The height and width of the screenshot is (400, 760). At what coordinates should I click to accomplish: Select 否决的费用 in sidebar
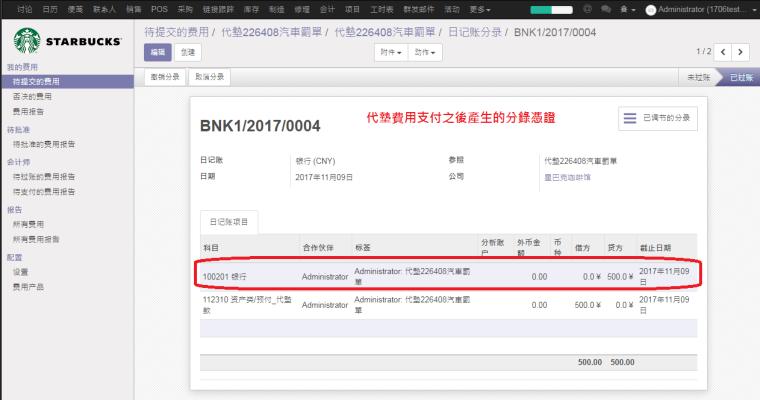pyautogui.click(x=32, y=96)
